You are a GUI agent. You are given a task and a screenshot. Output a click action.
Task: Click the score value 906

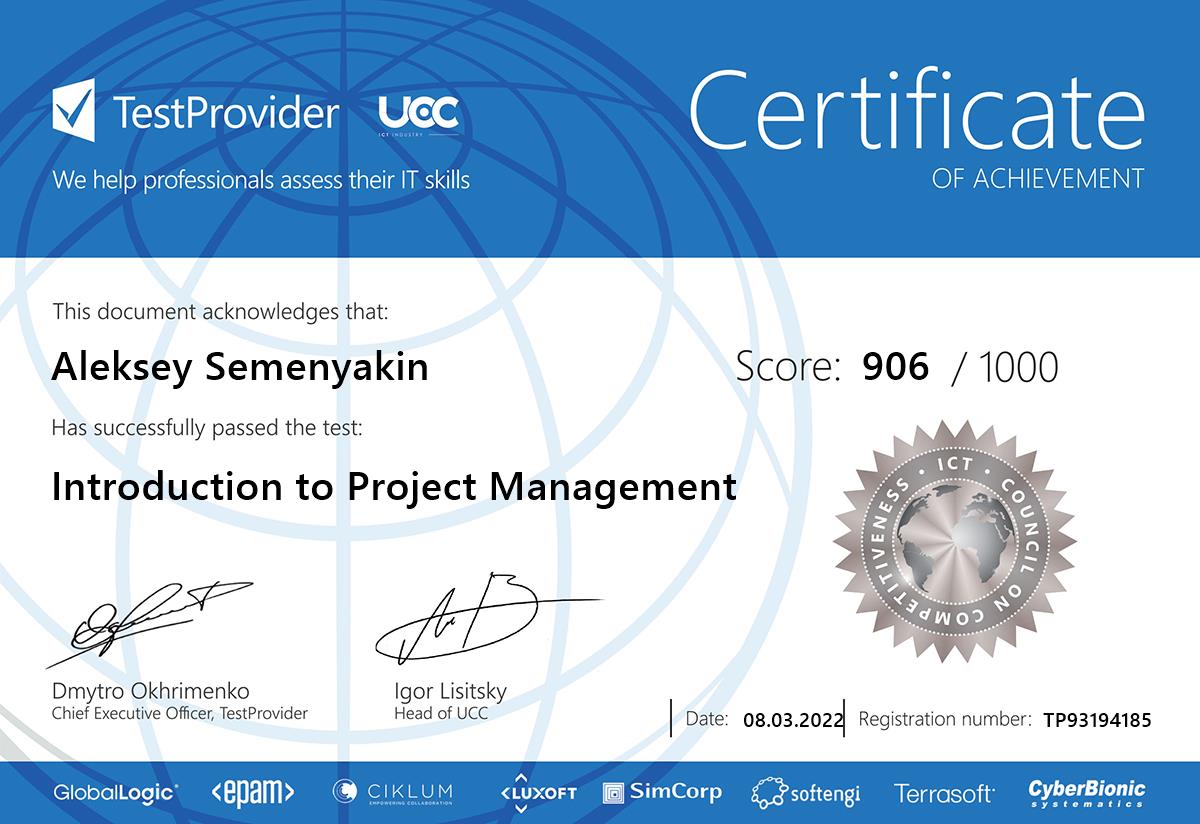tap(895, 367)
